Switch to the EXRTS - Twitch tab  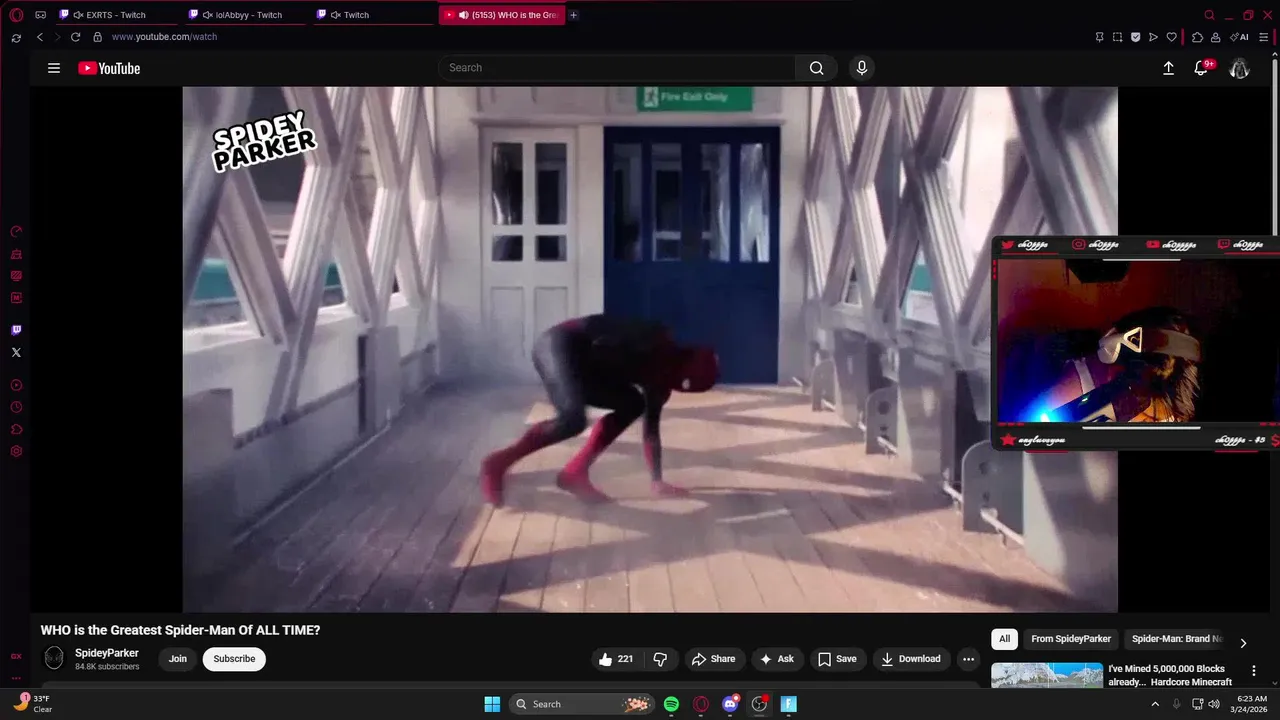coord(116,15)
